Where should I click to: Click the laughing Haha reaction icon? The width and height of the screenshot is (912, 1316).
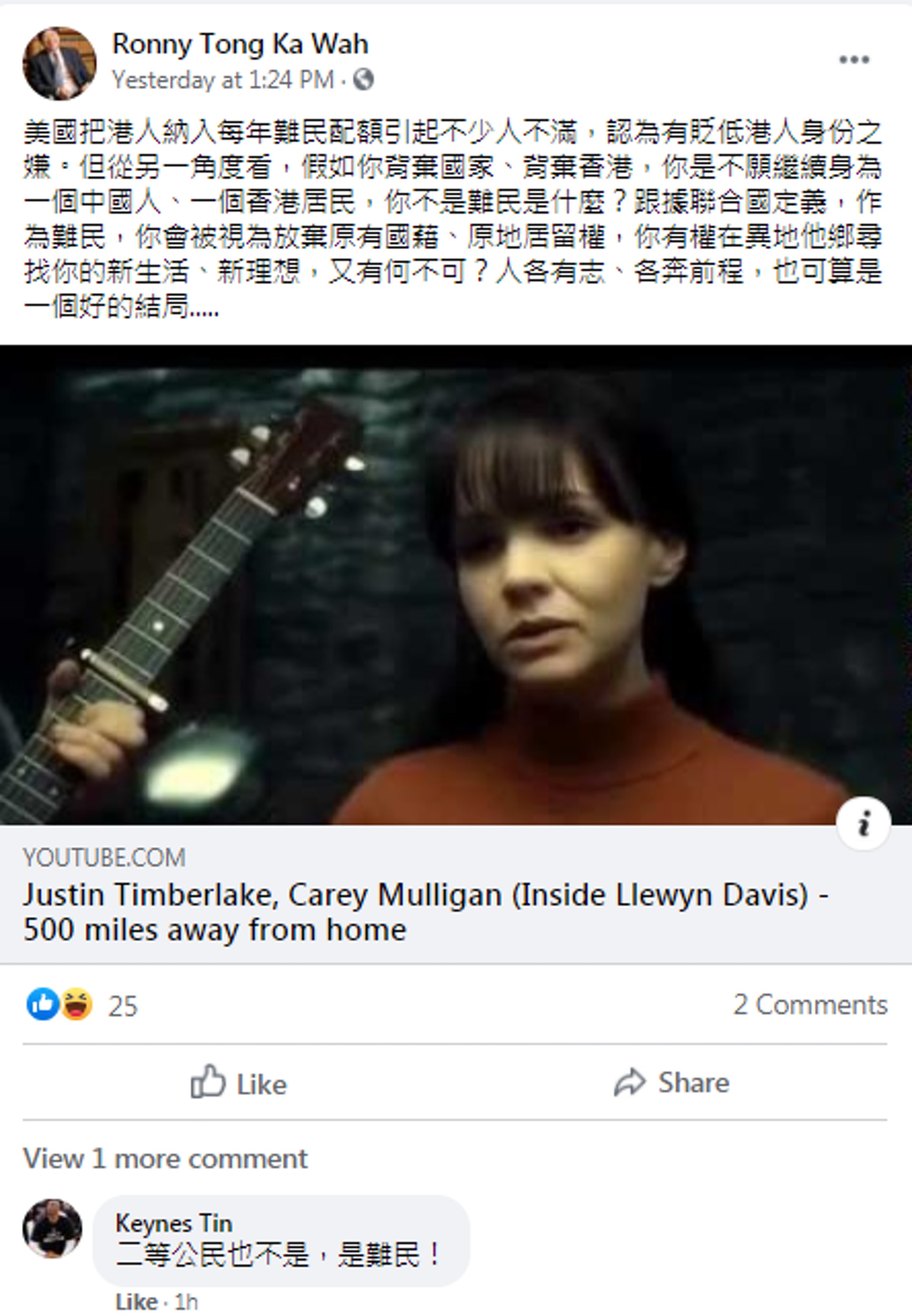[76, 1004]
